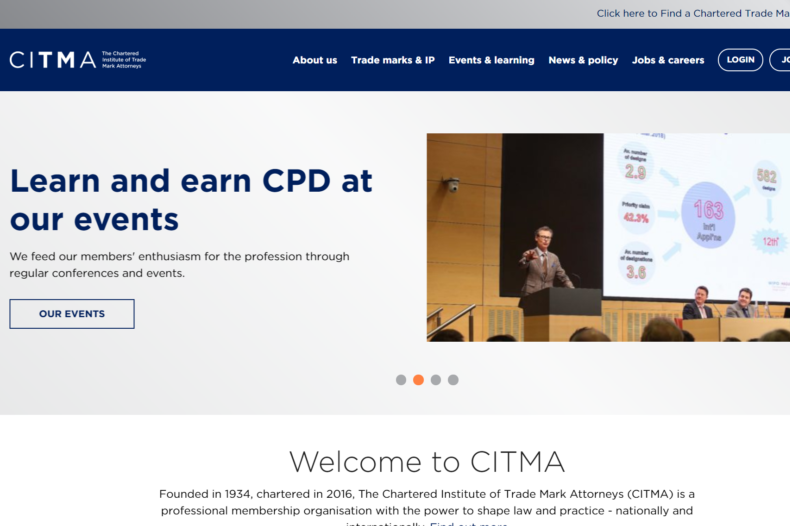This screenshot has width=790, height=526.
Task: Click the CITMA logo
Action: pyautogui.click(x=78, y=59)
